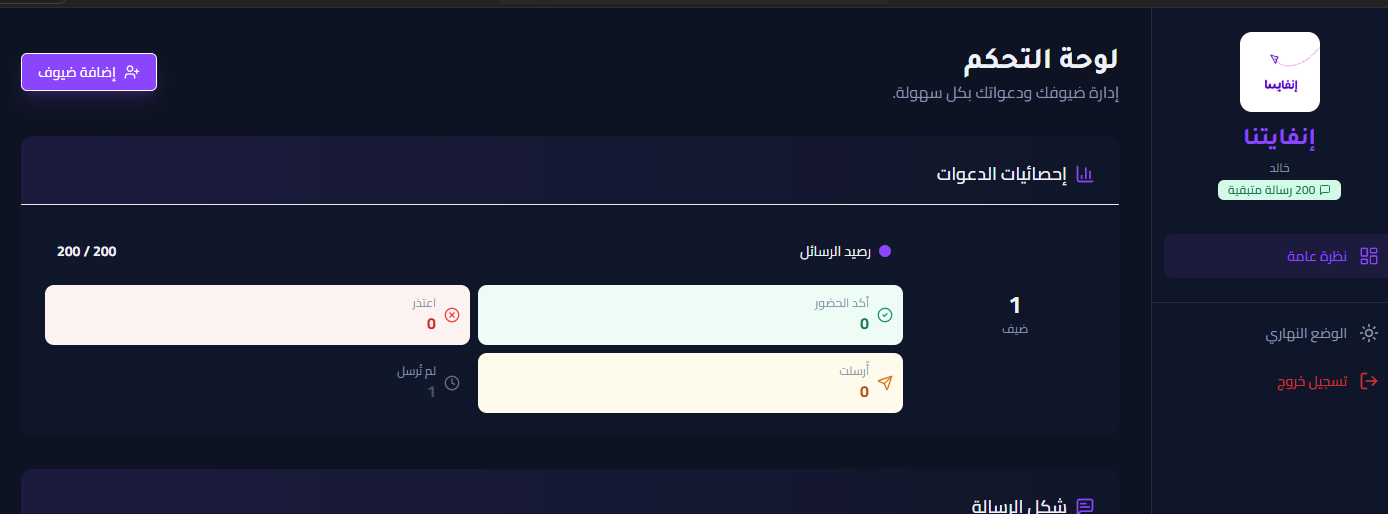
Task: Click the add-user icon in إضافة ضيوف button
Action: 132,72
